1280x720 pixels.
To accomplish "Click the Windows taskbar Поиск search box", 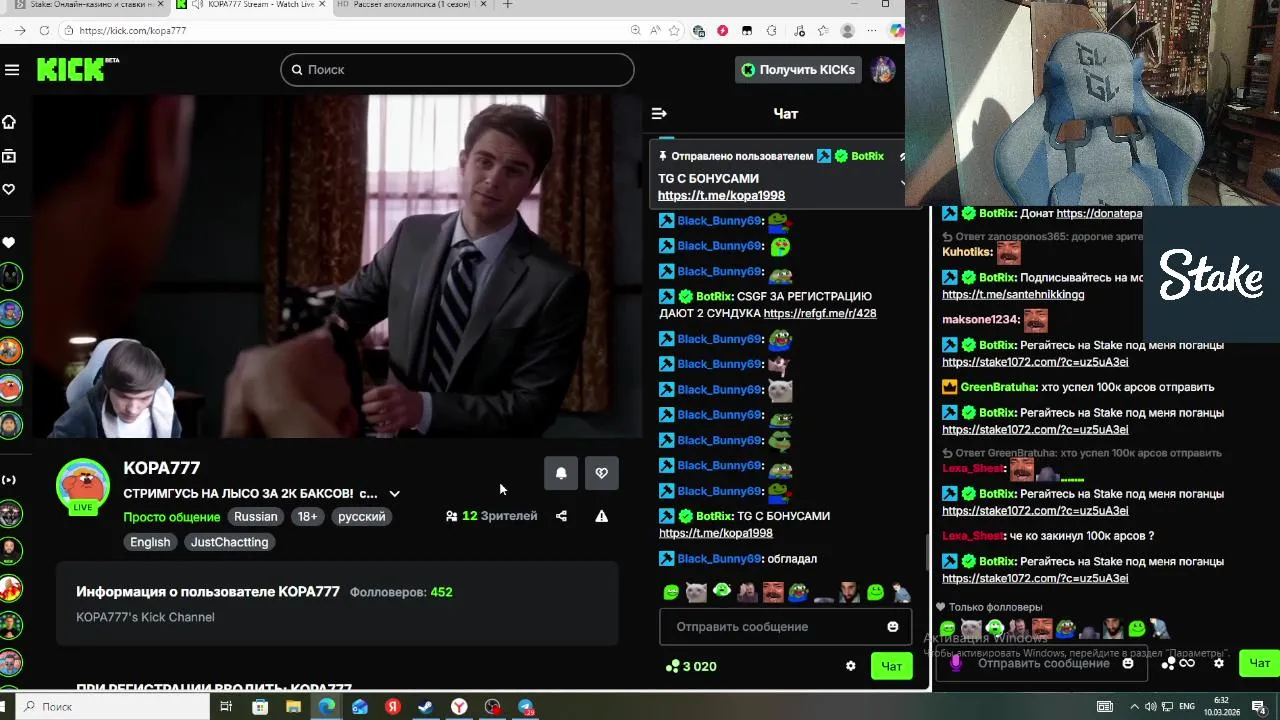I will coord(112,706).
